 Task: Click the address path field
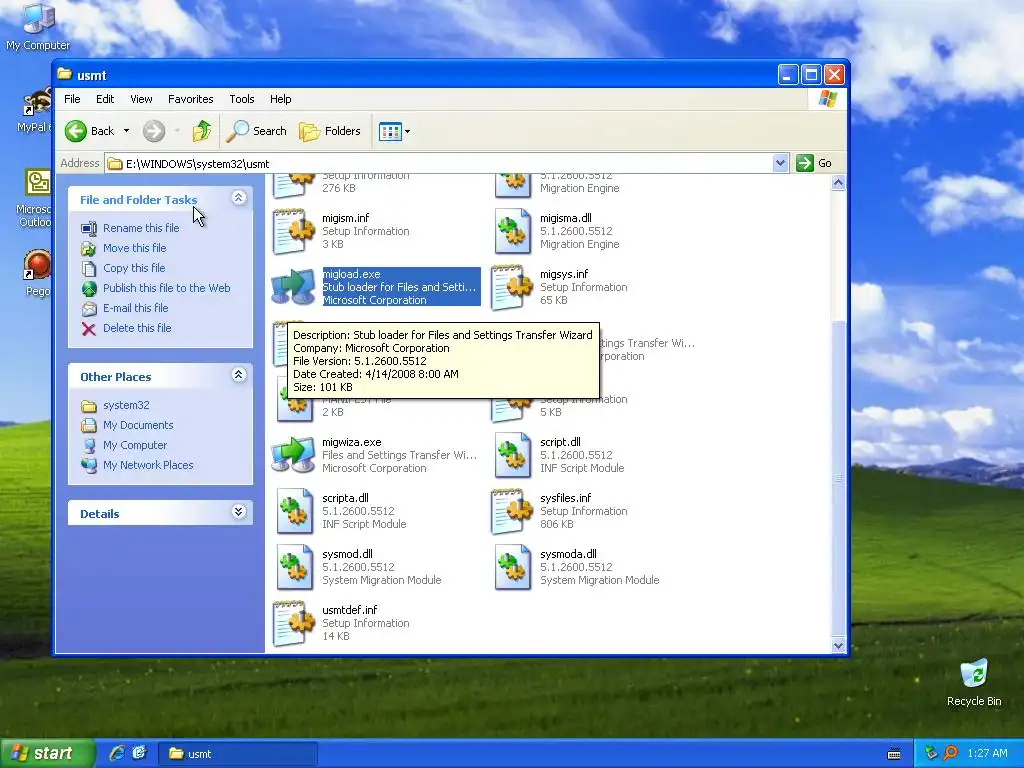(x=438, y=163)
